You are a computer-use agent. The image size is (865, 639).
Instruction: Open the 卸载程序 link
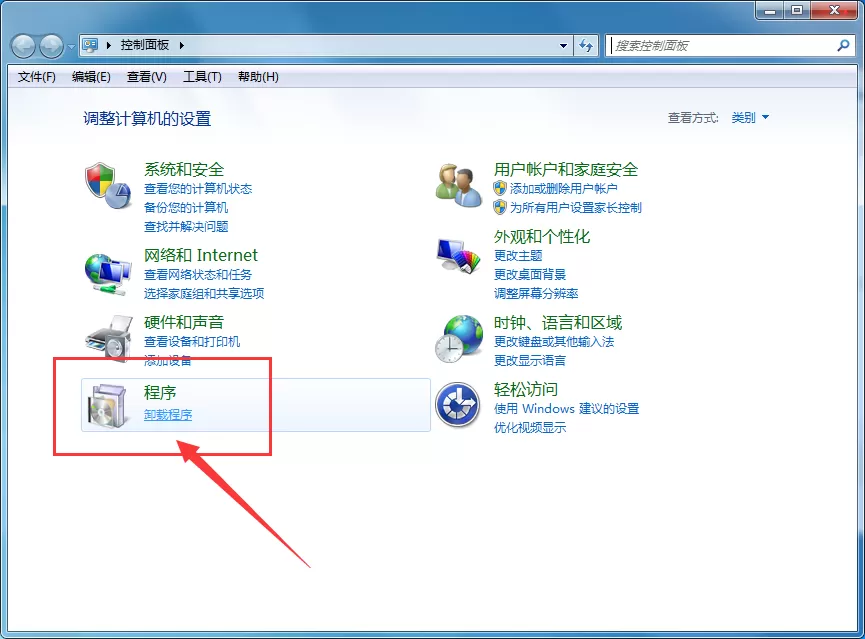click(168, 414)
